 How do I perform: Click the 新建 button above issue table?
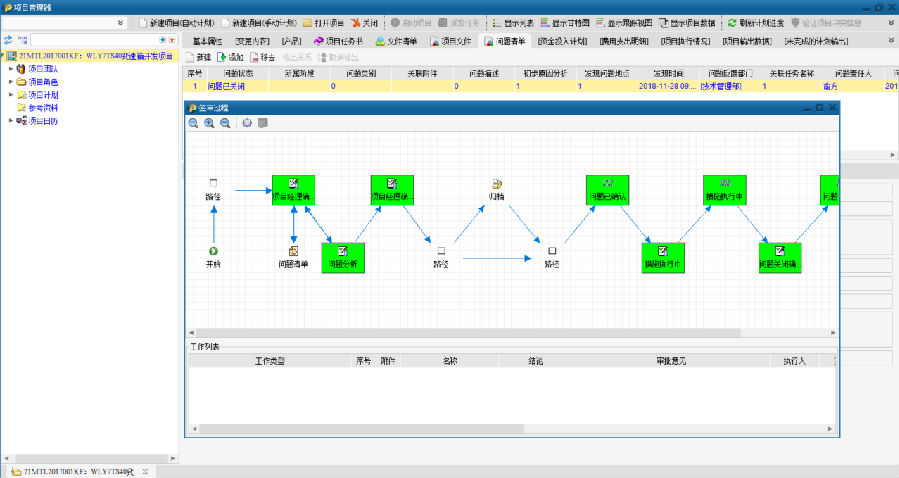pyautogui.click(x=198, y=57)
